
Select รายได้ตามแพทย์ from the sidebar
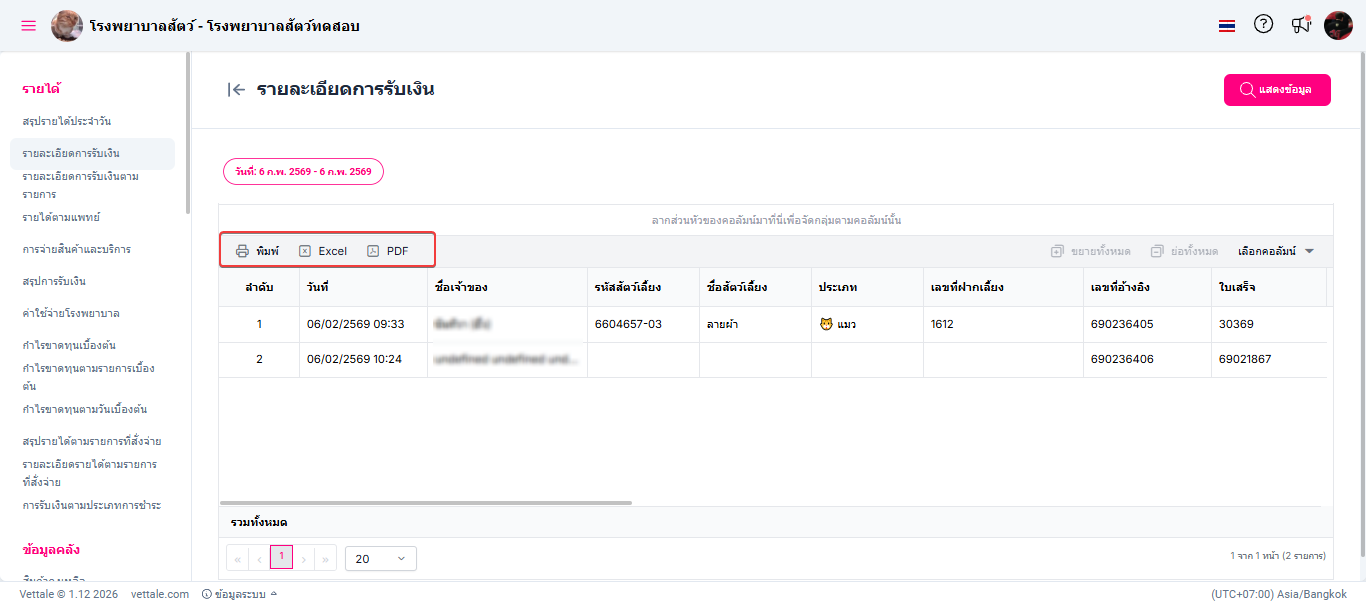(x=61, y=217)
